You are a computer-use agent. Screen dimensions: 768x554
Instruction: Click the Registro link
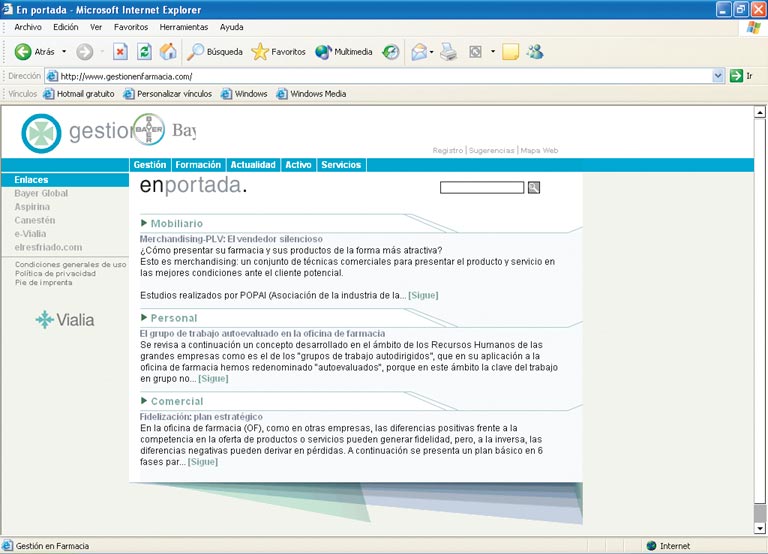coord(448,150)
